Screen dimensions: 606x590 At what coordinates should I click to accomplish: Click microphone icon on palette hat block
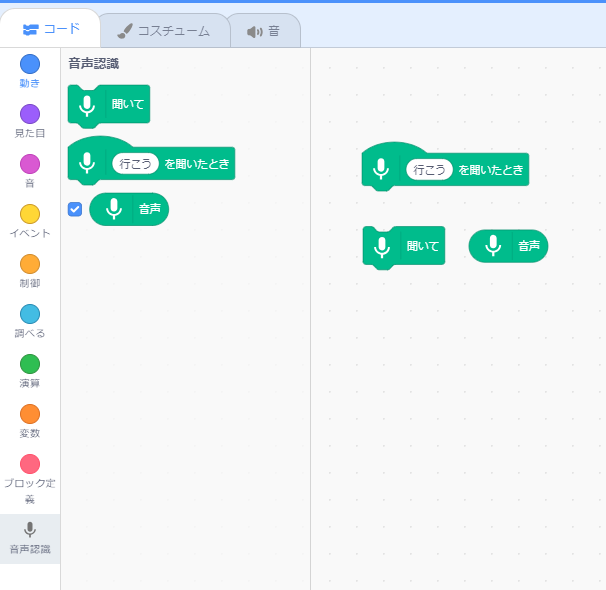pos(87,163)
